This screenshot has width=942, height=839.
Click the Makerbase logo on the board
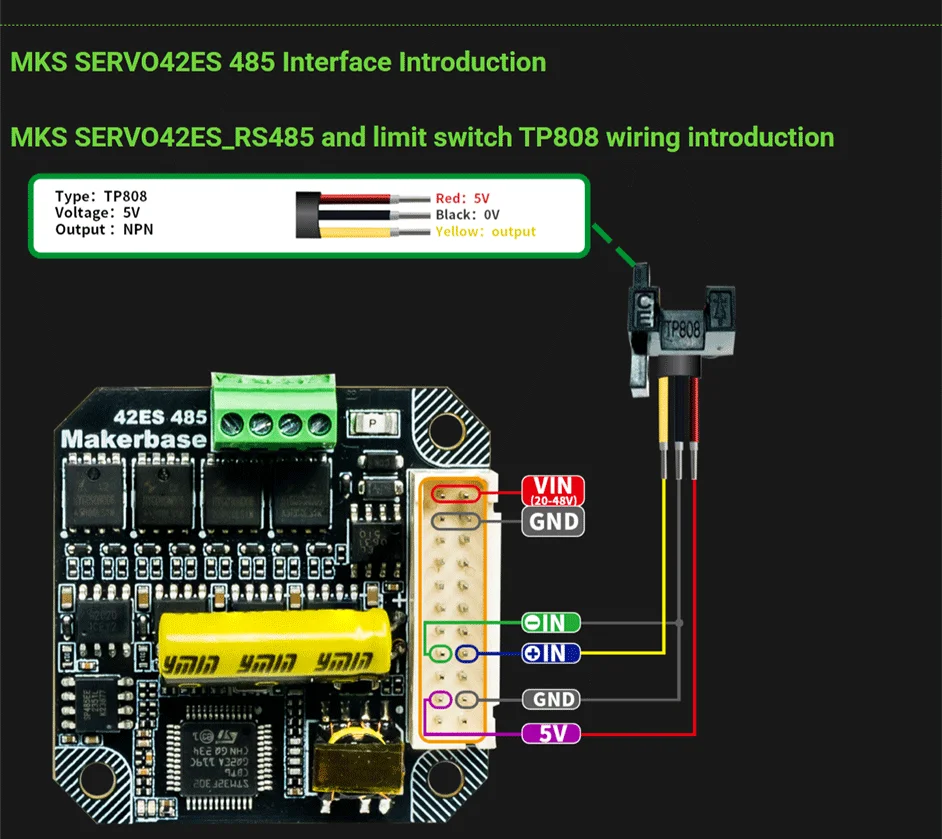[x=133, y=440]
